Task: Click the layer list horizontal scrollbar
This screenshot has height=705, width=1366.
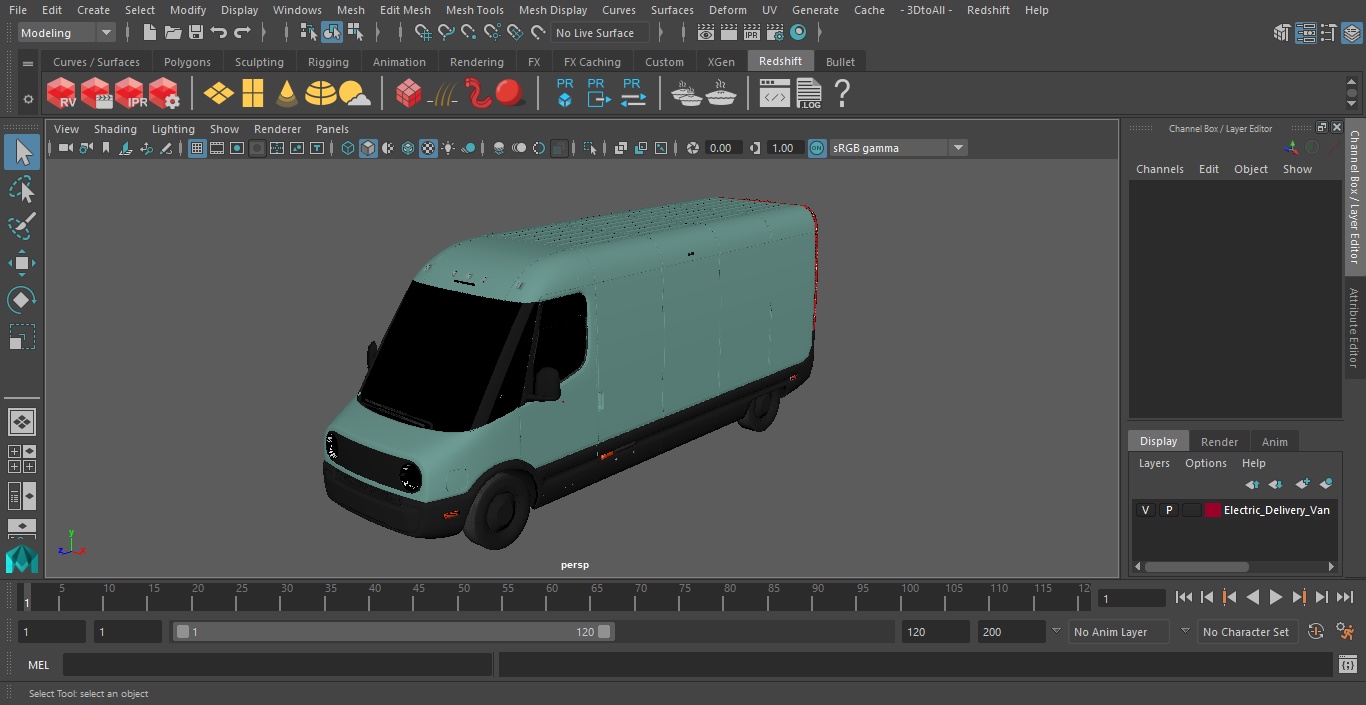Action: (1196, 566)
